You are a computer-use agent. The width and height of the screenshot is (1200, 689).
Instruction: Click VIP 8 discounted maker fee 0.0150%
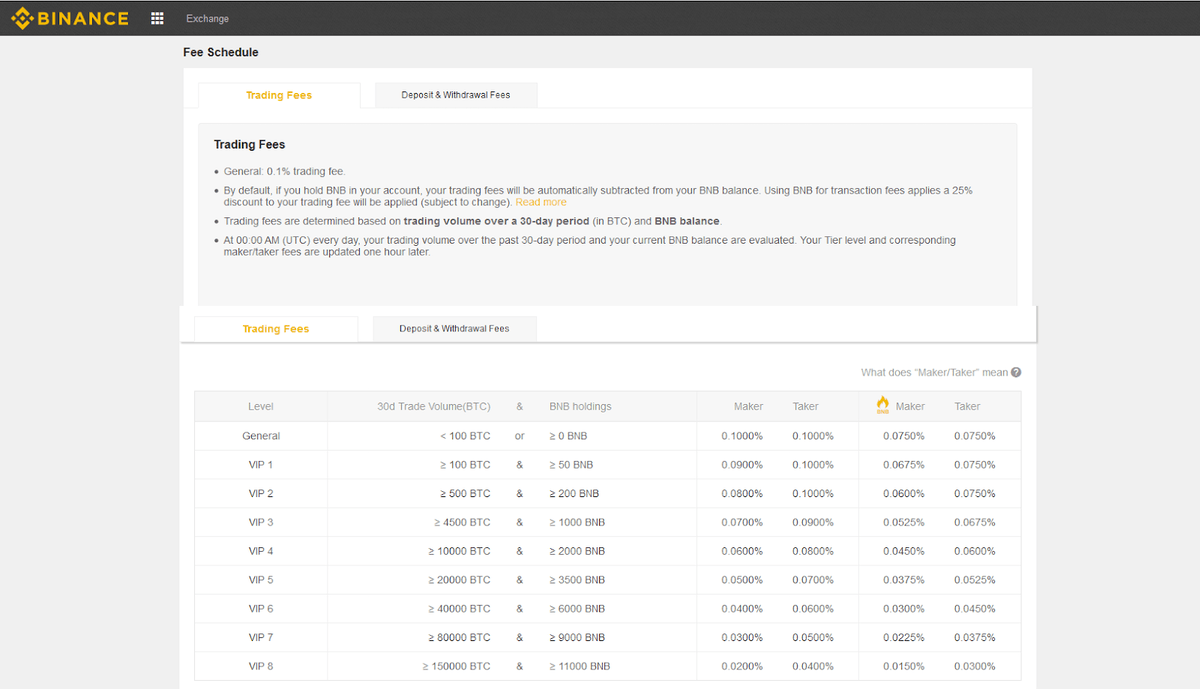coord(904,666)
